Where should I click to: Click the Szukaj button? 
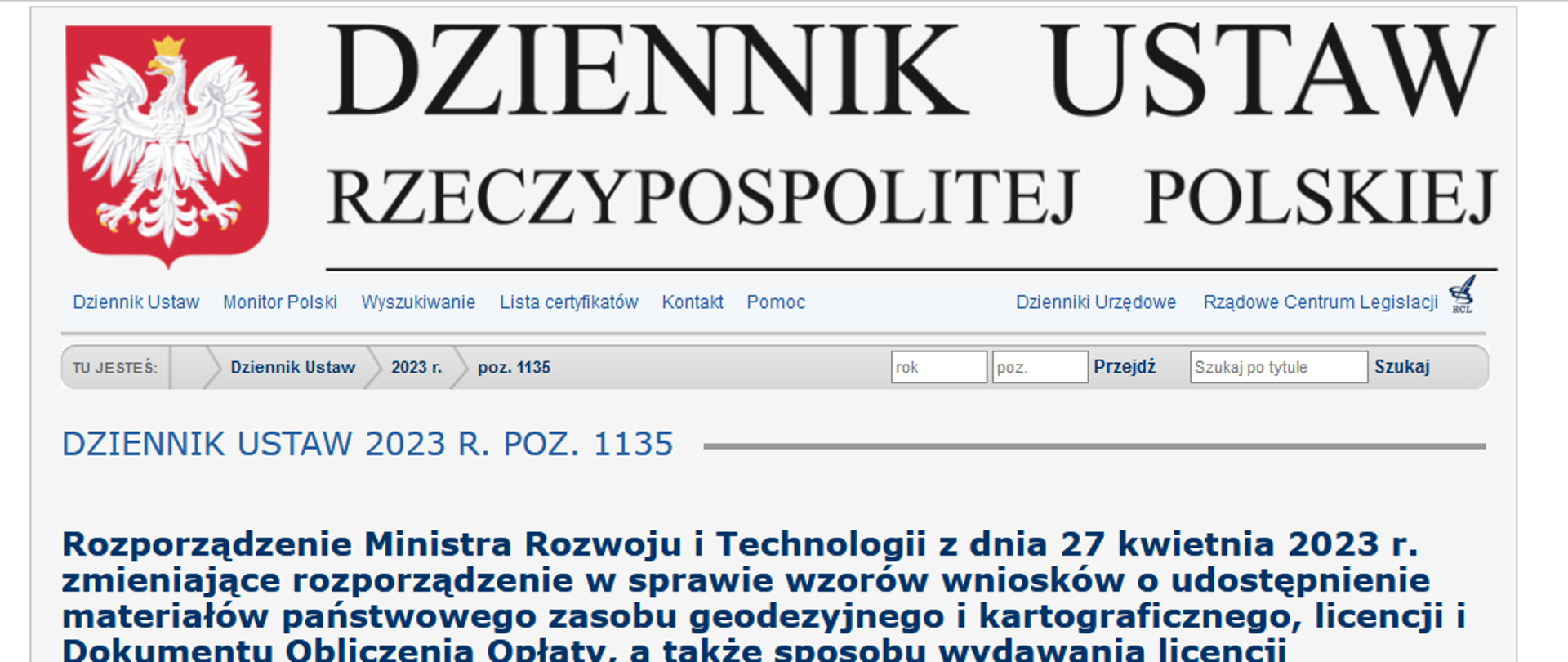[1401, 367]
